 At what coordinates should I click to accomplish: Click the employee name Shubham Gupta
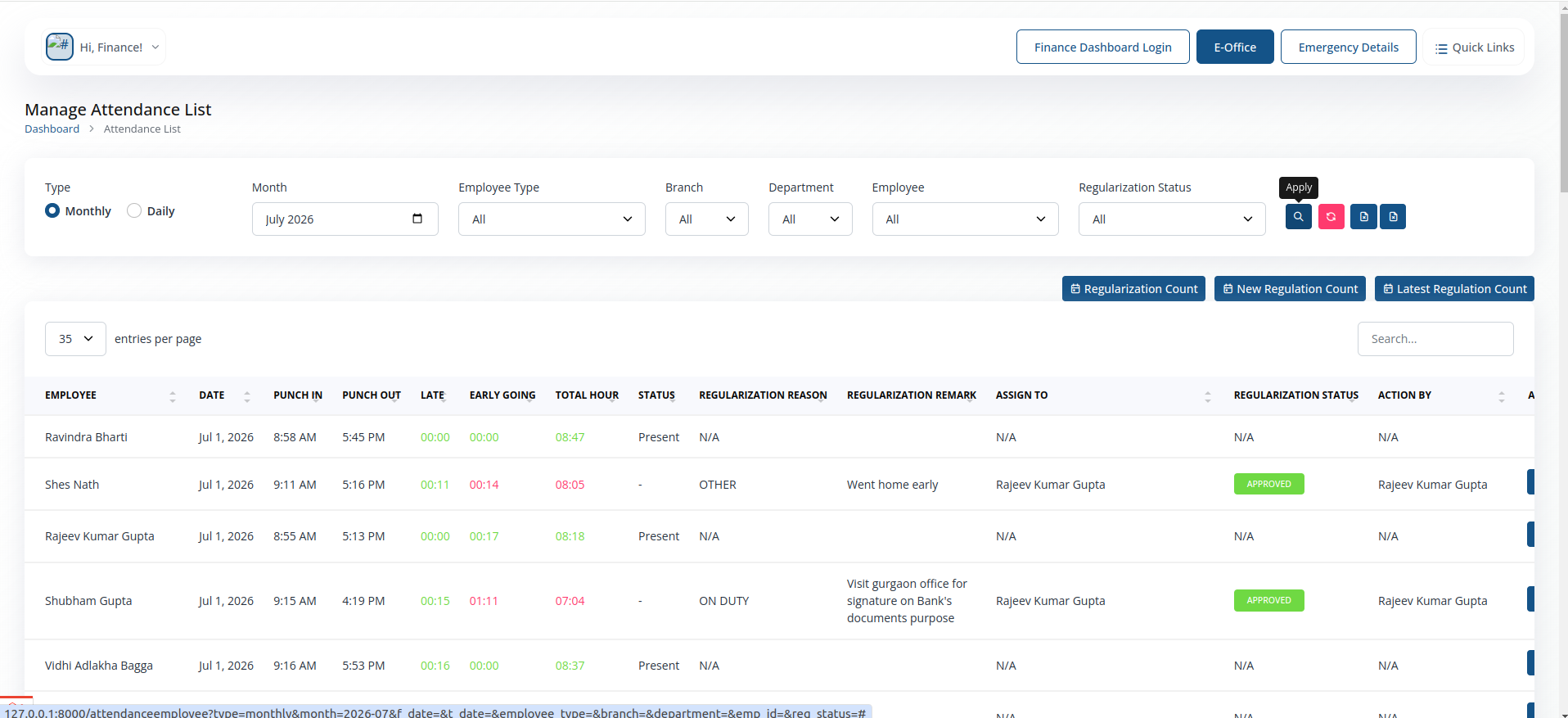click(x=88, y=601)
